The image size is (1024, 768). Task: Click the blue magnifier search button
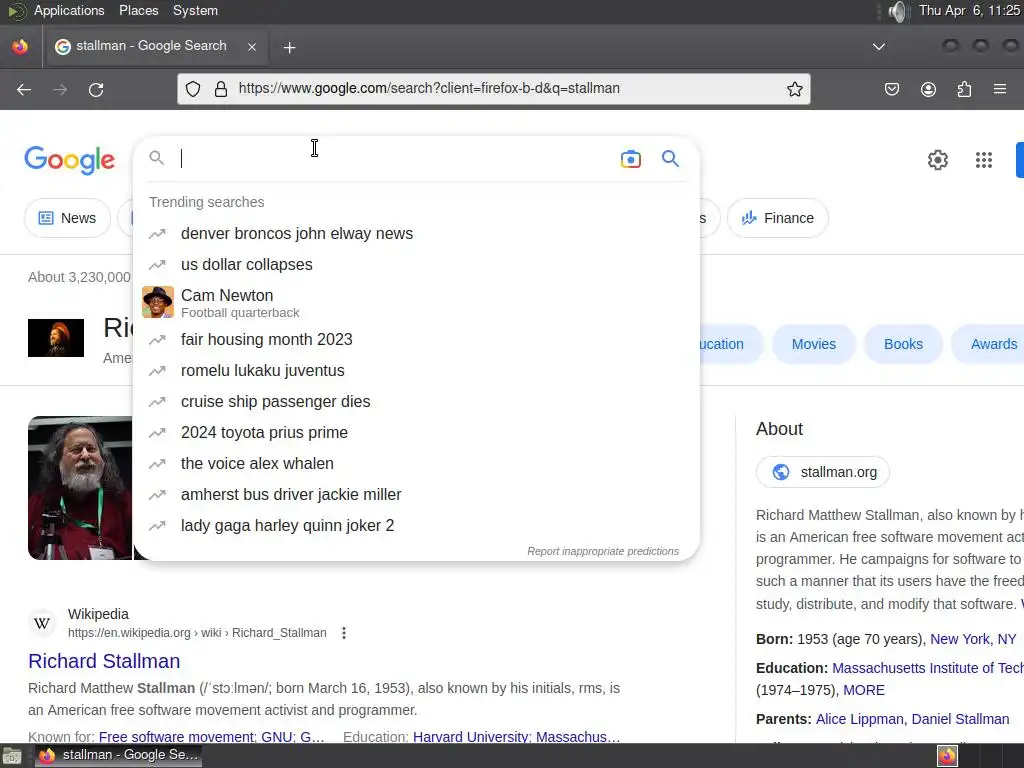click(x=670, y=158)
